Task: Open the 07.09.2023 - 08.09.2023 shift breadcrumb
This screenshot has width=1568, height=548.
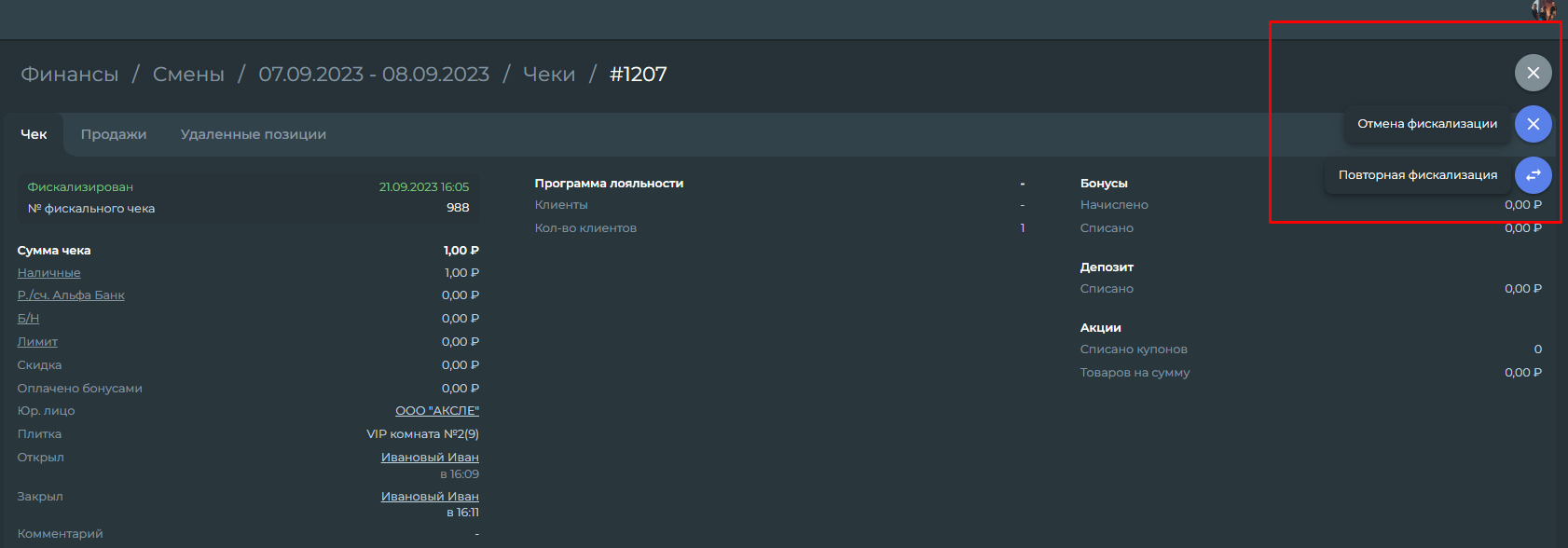Action: (x=374, y=75)
